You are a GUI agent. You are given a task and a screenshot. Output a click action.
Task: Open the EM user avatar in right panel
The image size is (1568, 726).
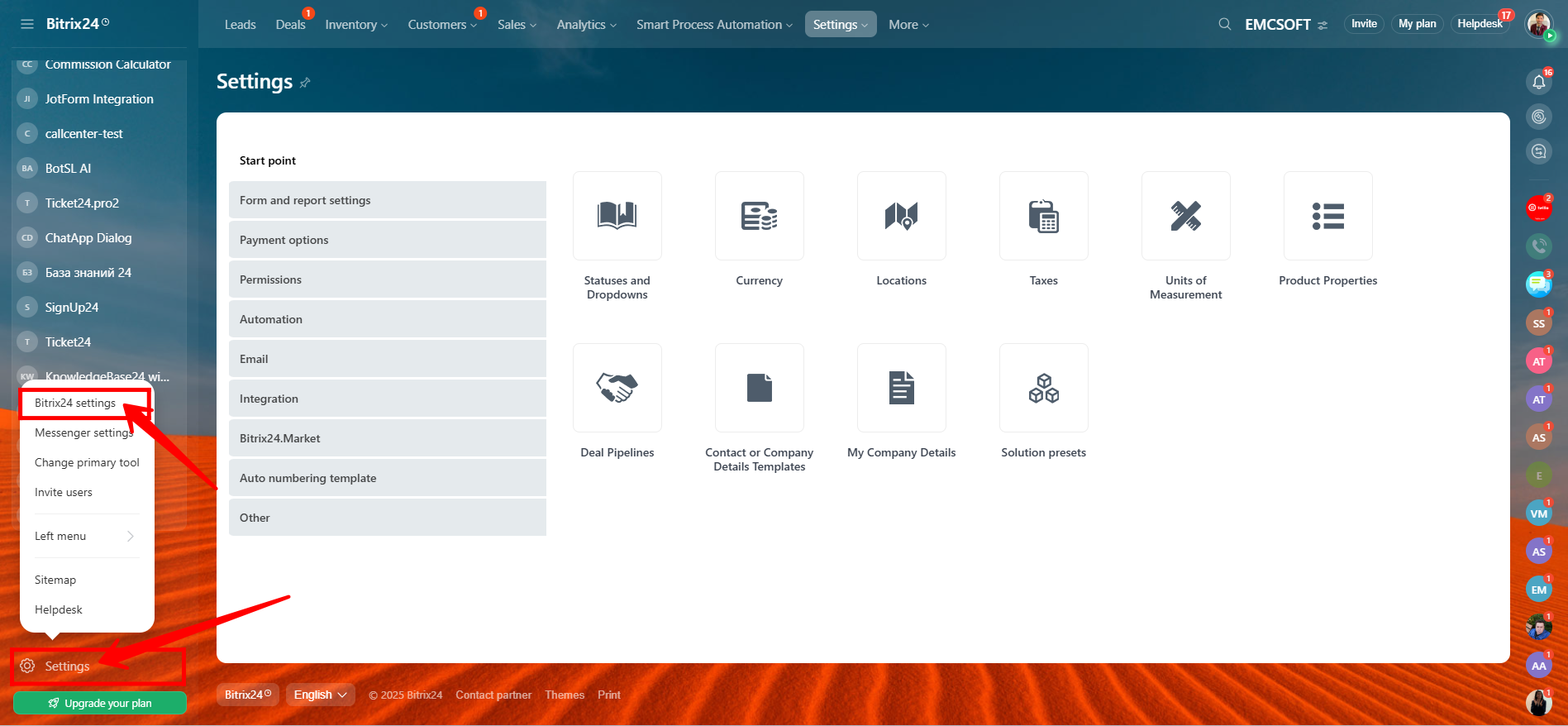click(1539, 590)
